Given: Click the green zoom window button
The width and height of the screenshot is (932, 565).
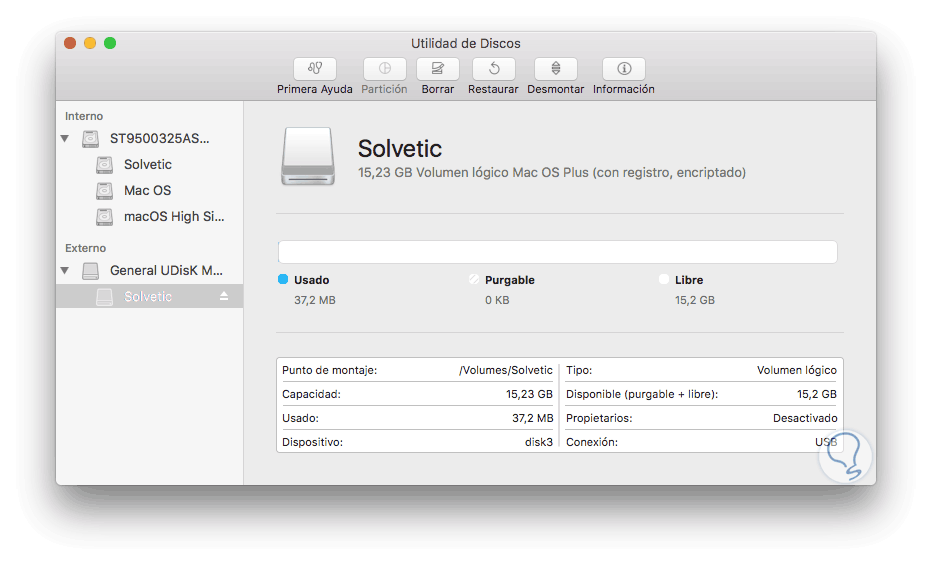Looking at the screenshot, I should 110,43.
